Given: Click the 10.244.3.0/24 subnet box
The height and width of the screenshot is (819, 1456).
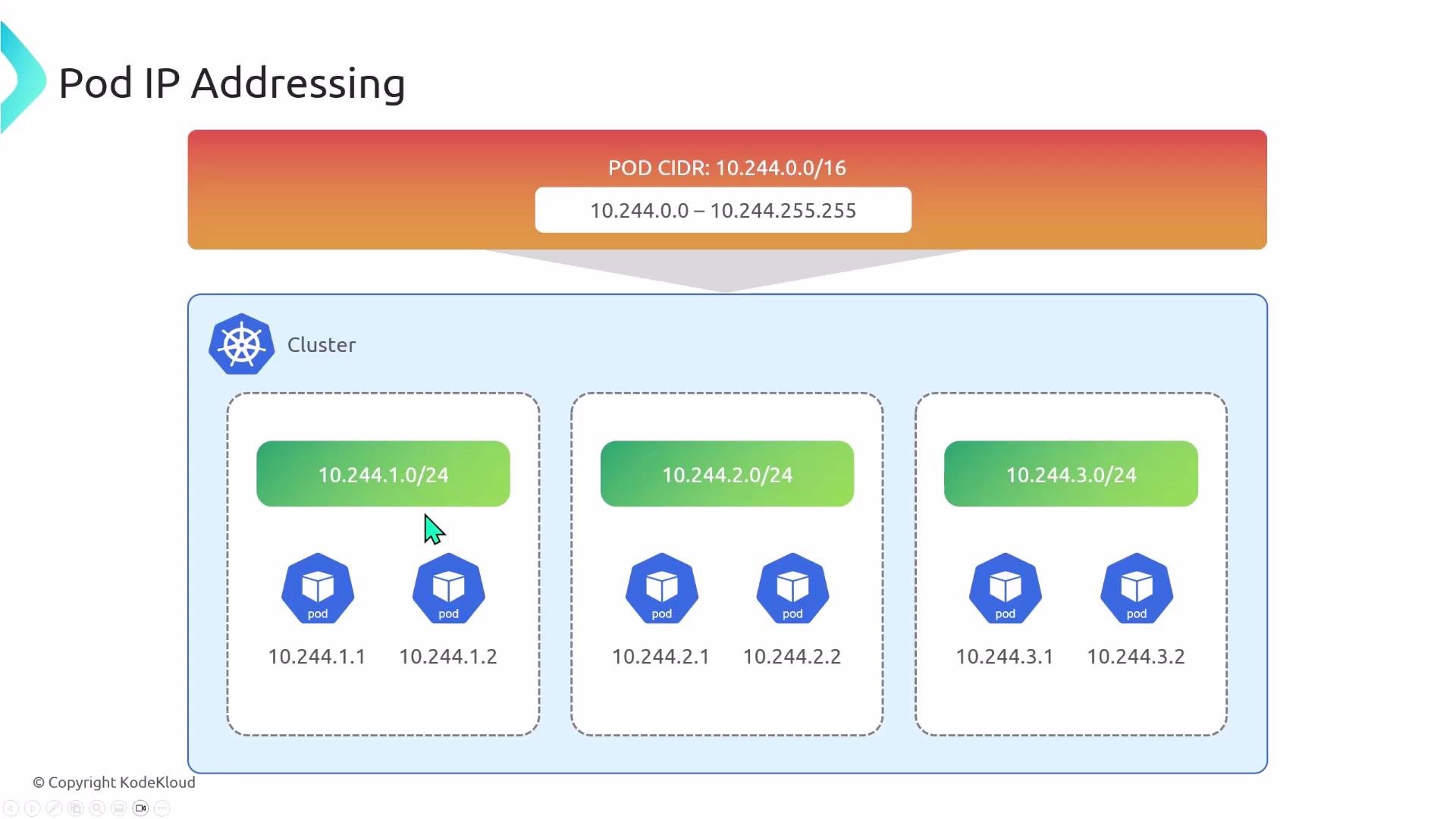Looking at the screenshot, I should click(x=1071, y=474).
